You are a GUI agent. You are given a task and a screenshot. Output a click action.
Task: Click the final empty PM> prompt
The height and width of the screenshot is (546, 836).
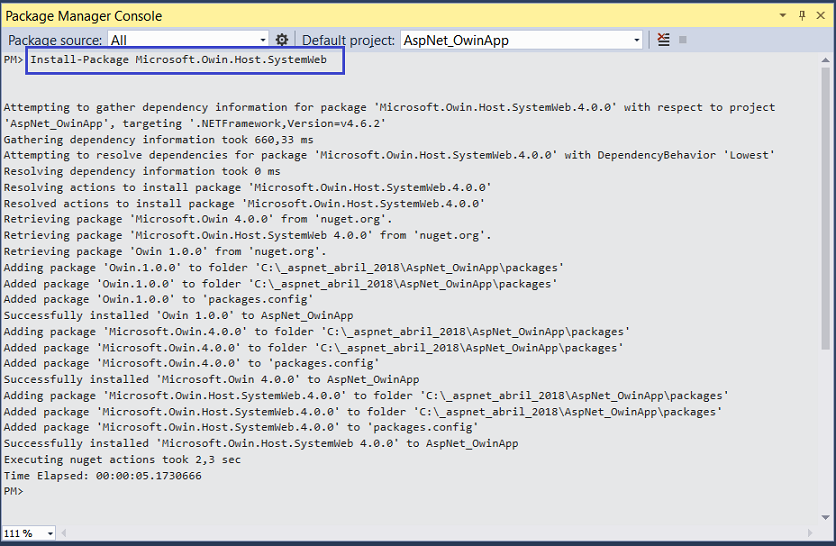tap(13, 491)
